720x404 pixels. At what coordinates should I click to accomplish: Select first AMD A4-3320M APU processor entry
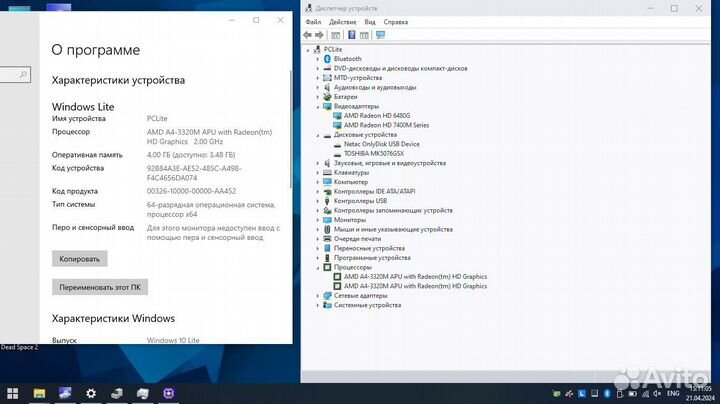pos(415,277)
